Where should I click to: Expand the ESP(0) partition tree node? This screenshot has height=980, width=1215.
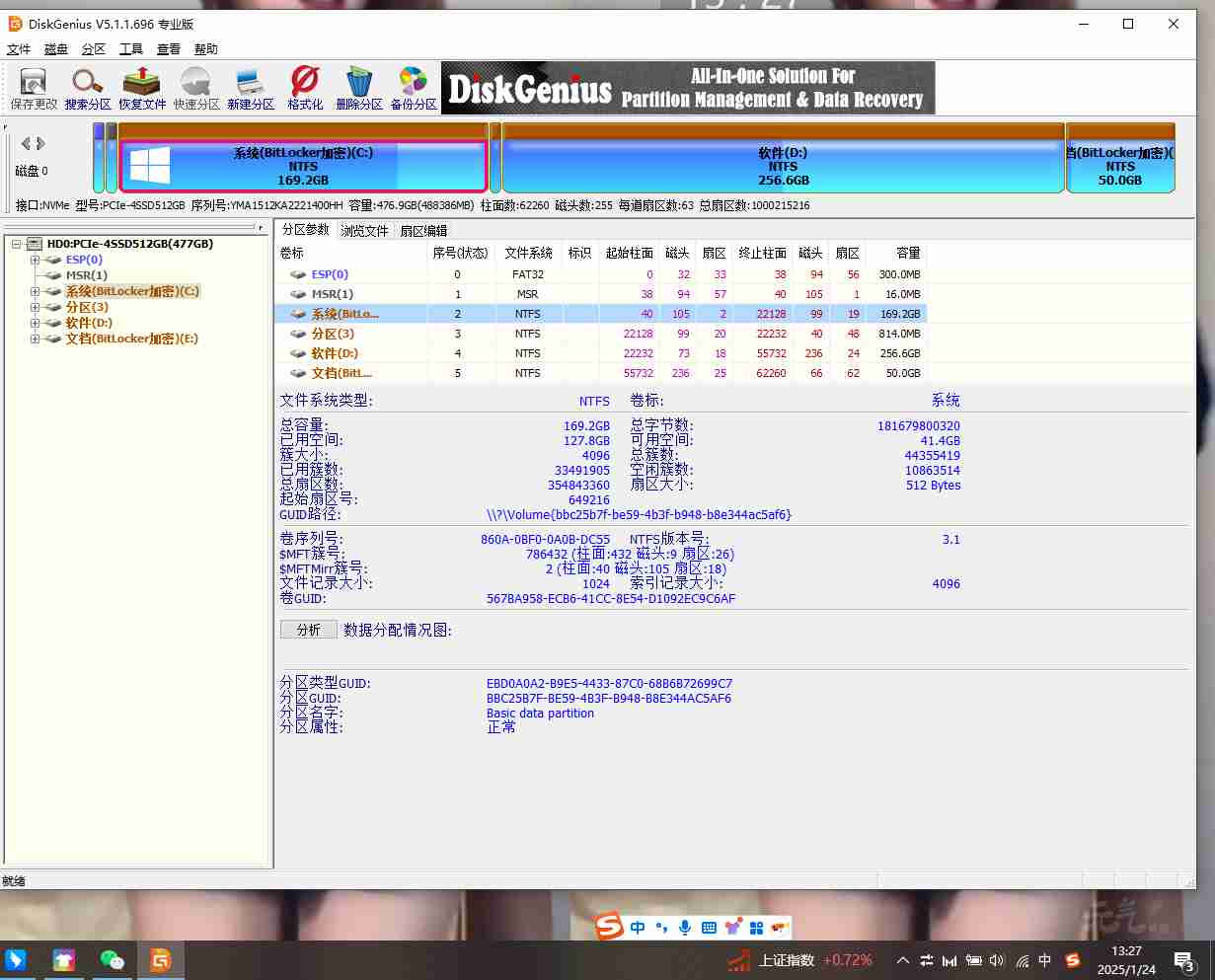35,260
